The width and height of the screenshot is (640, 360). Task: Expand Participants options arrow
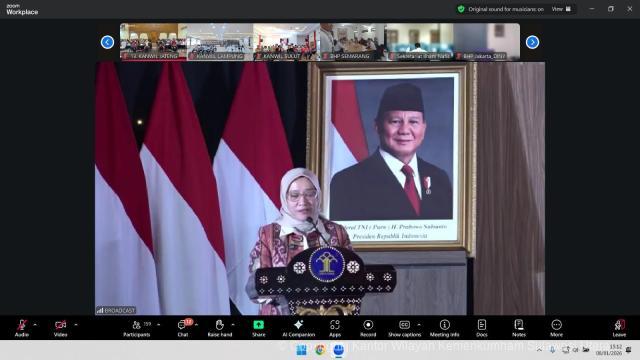click(158, 325)
